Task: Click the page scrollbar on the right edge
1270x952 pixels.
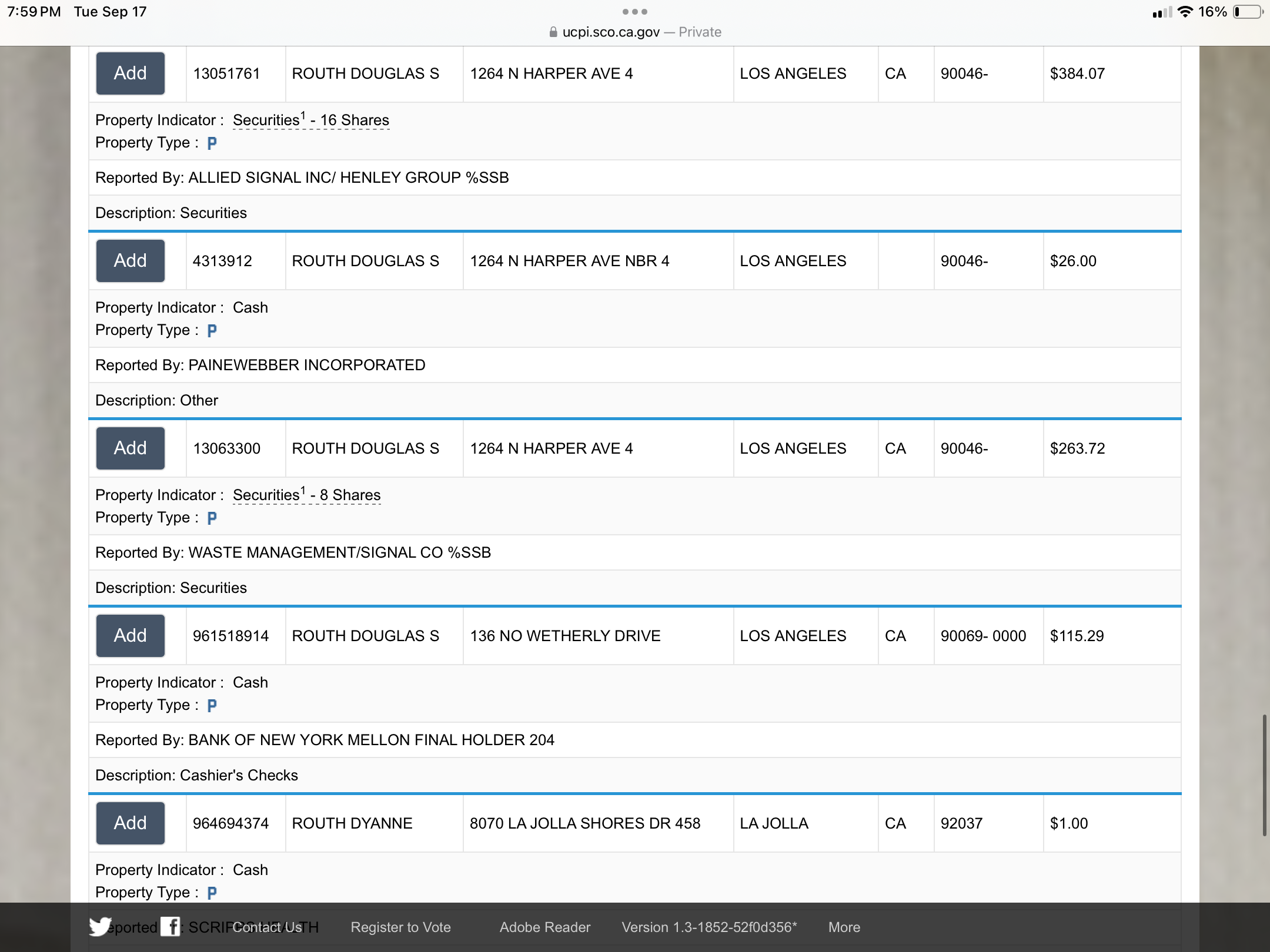Action: [x=1265, y=776]
